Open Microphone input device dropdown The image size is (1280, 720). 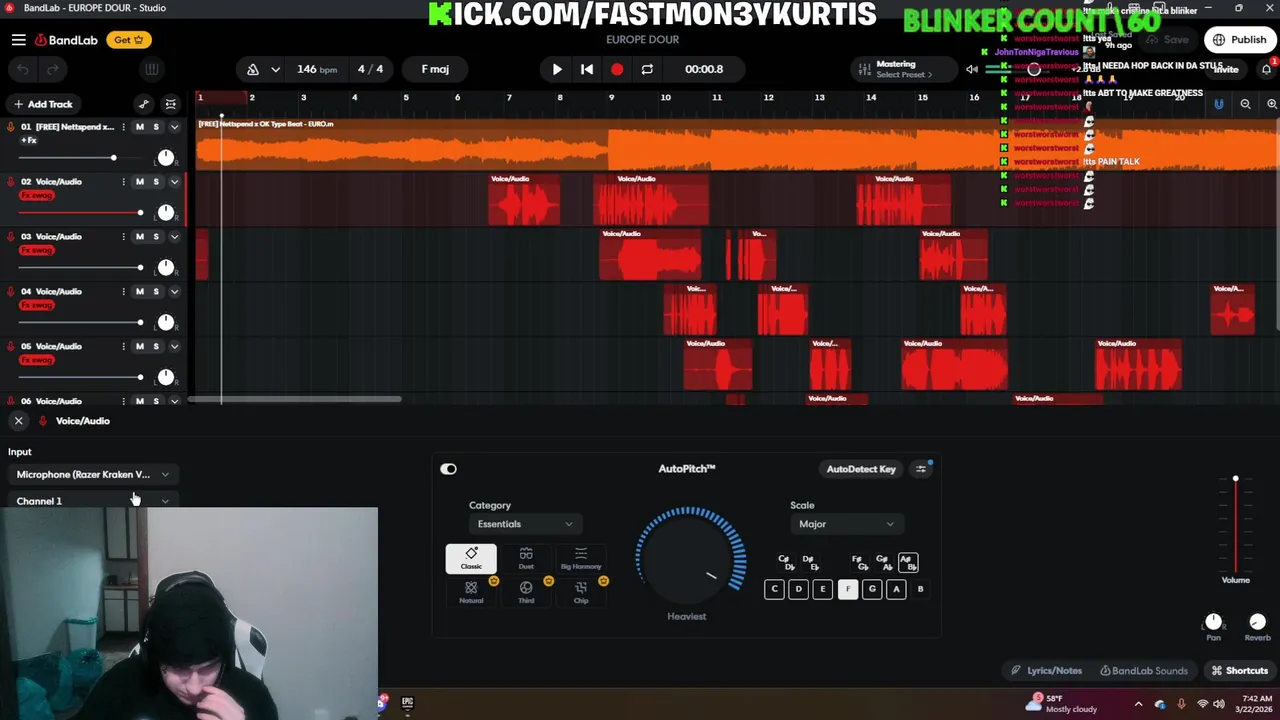click(92, 475)
